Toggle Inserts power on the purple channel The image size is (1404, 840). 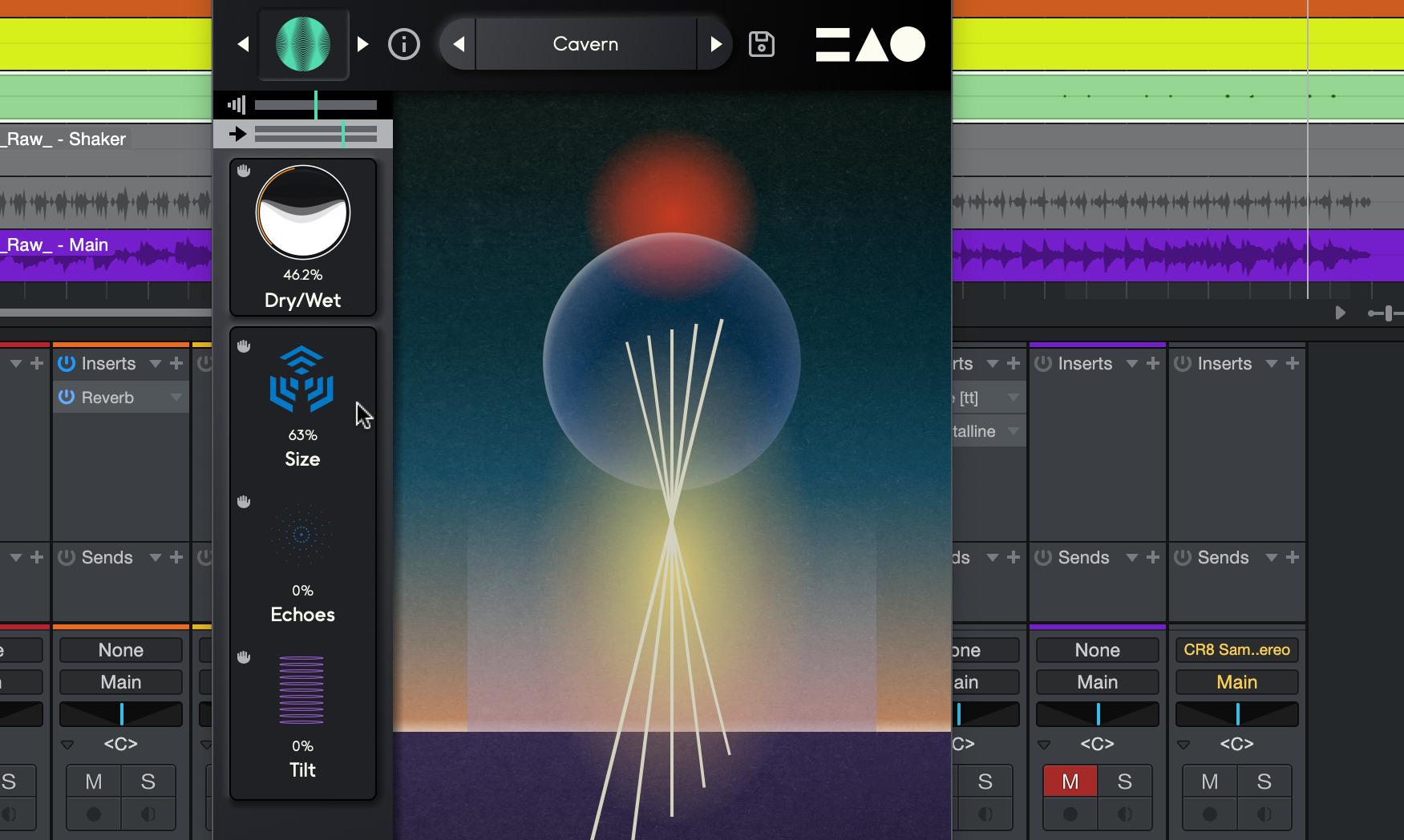point(1043,363)
